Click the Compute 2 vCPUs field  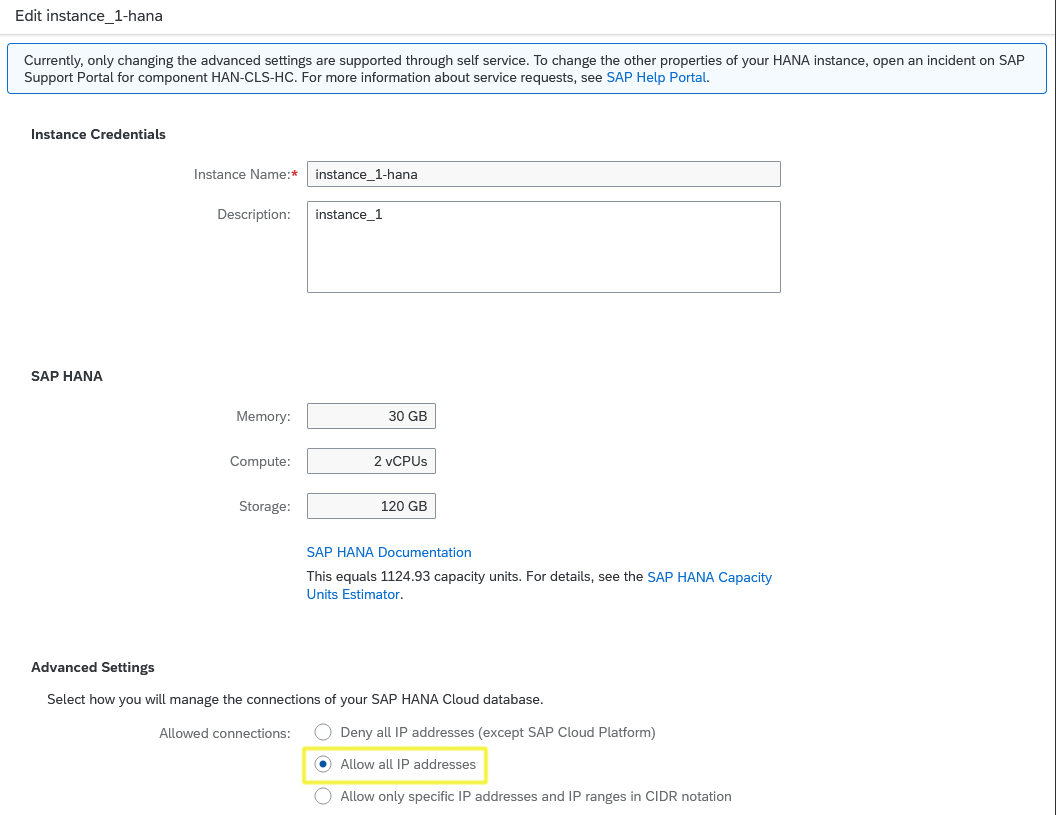371,461
